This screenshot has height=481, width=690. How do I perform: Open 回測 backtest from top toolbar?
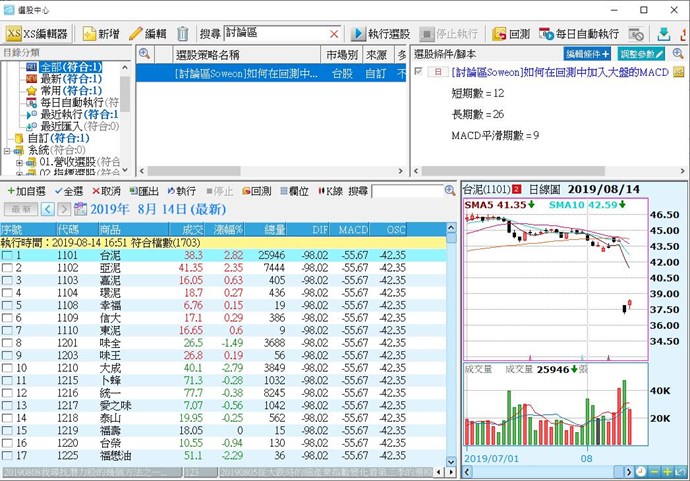tap(511, 33)
